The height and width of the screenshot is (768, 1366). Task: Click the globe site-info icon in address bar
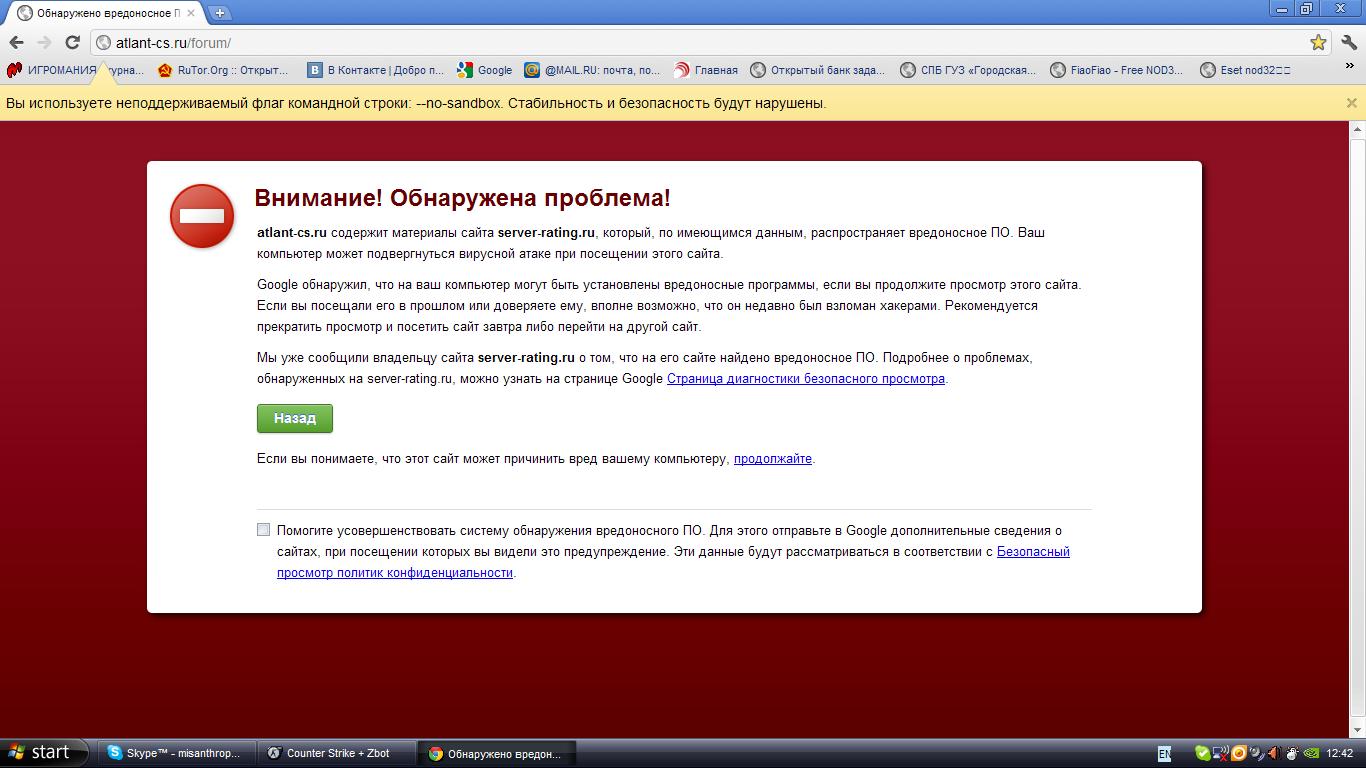(103, 43)
